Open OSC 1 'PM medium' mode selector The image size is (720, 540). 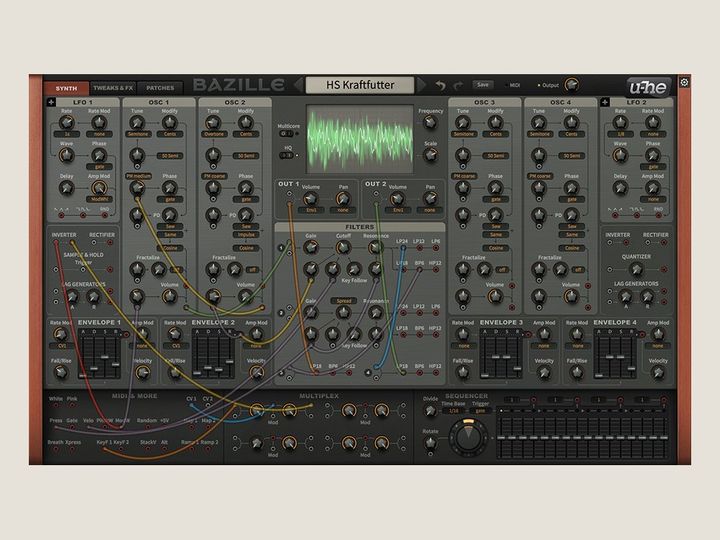[x=139, y=176]
